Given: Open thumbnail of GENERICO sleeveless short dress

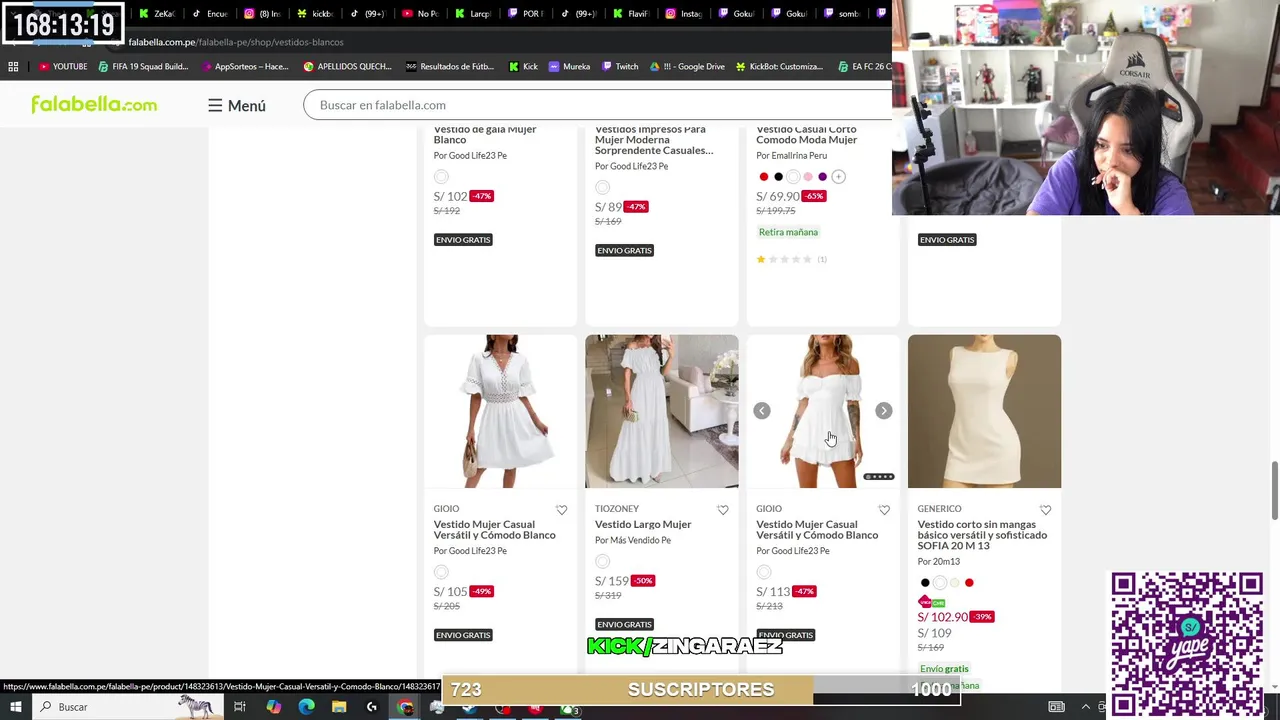Looking at the screenshot, I should [x=984, y=411].
